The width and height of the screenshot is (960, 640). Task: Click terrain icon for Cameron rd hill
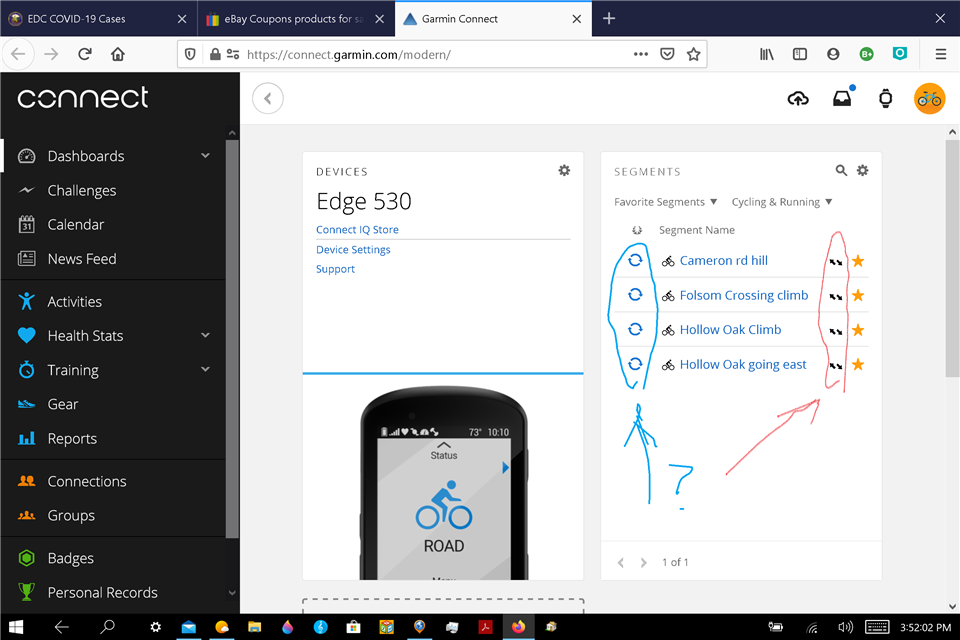[x=835, y=262]
